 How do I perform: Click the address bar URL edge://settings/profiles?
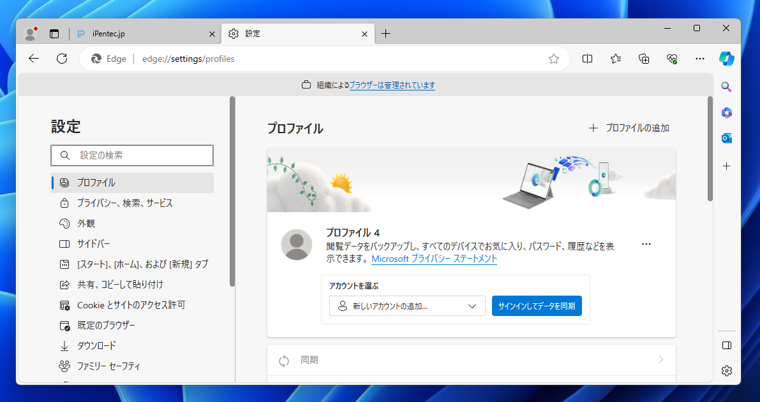click(188, 59)
